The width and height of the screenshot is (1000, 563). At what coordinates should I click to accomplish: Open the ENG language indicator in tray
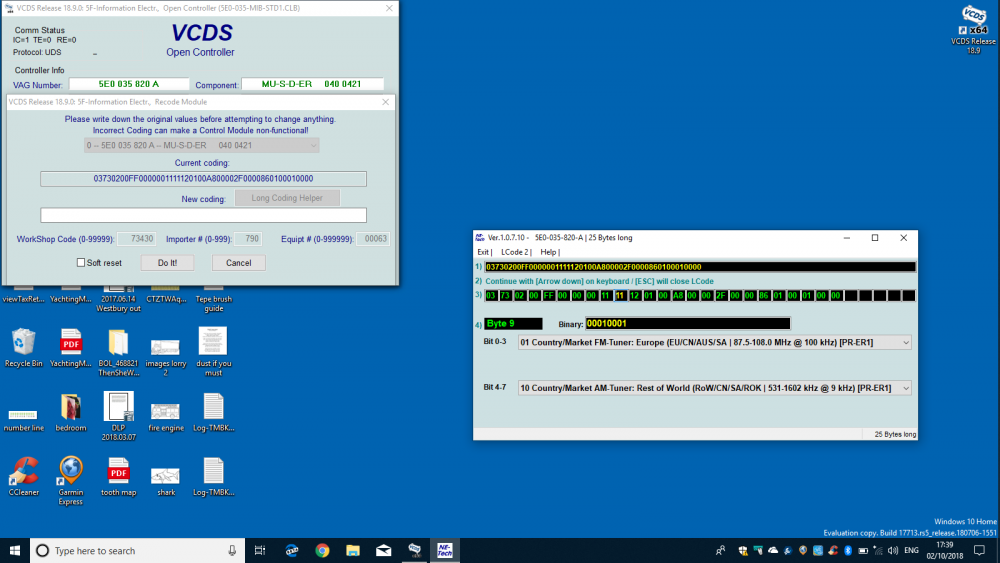pyautogui.click(x=911, y=550)
